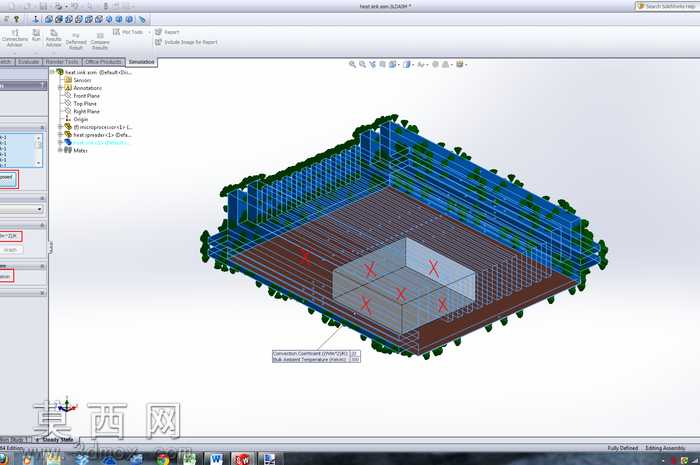Select Top Plane in the tree
This screenshot has width=700, height=465.
click(x=81, y=104)
